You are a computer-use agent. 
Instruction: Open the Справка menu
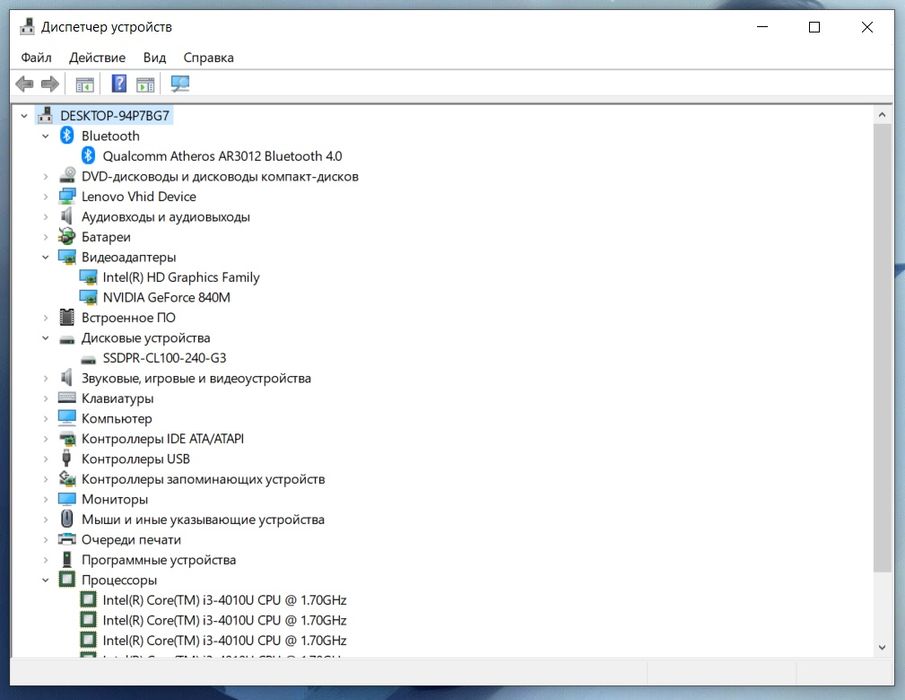click(208, 57)
